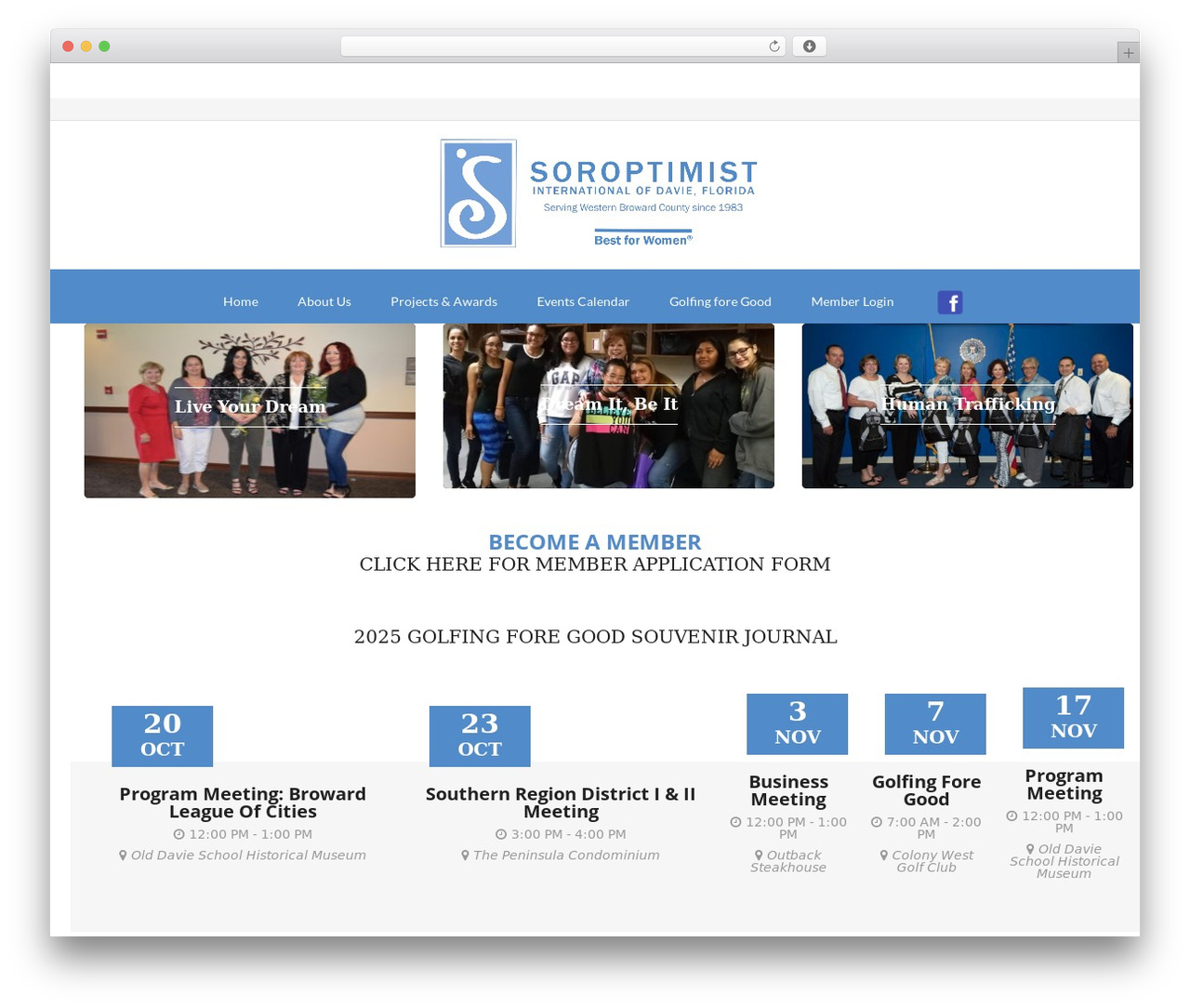Open the Golfing fore Good menu item
Viewport: 1190px width, 1008px height.
[x=721, y=301]
